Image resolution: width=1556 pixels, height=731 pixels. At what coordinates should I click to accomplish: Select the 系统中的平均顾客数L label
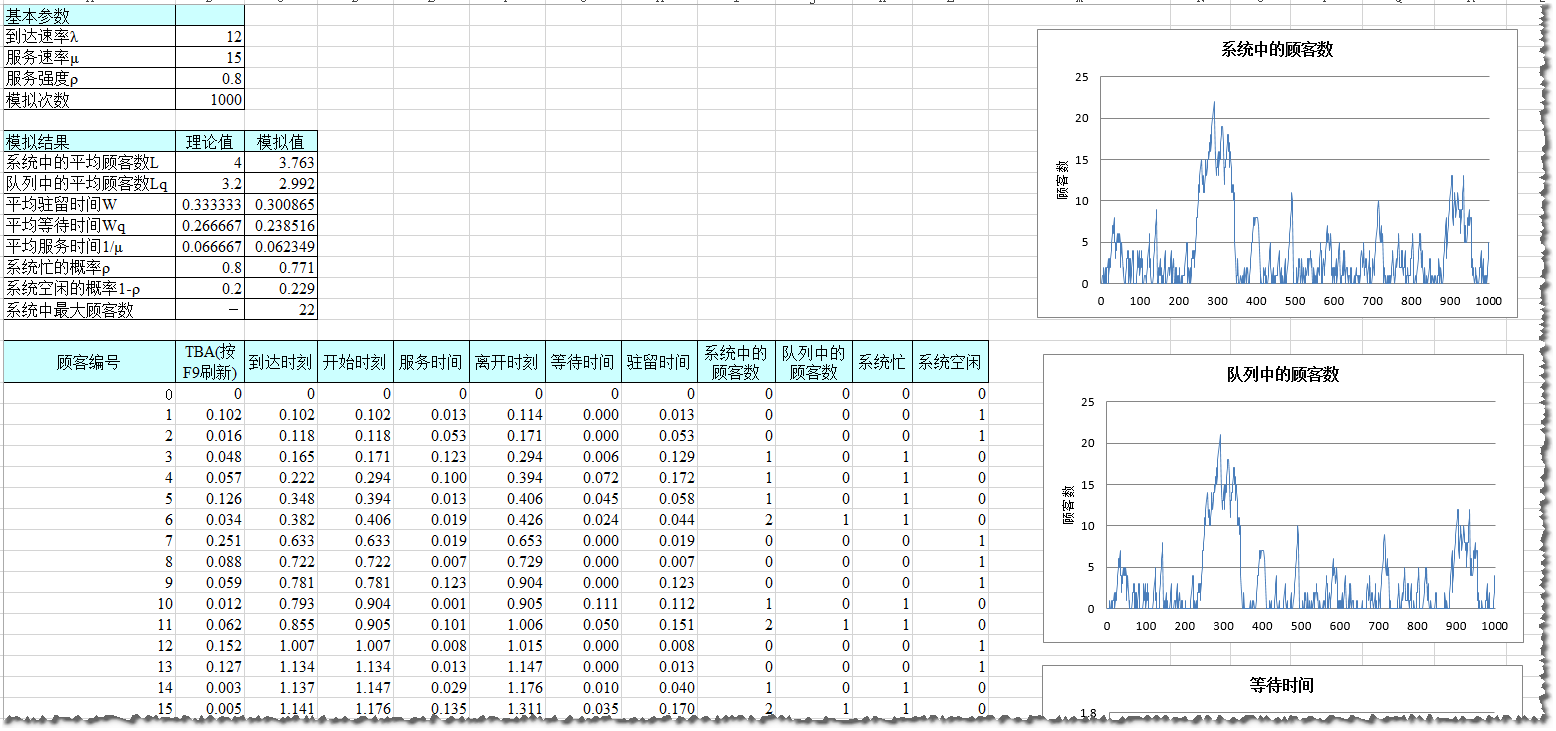(89, 163)
